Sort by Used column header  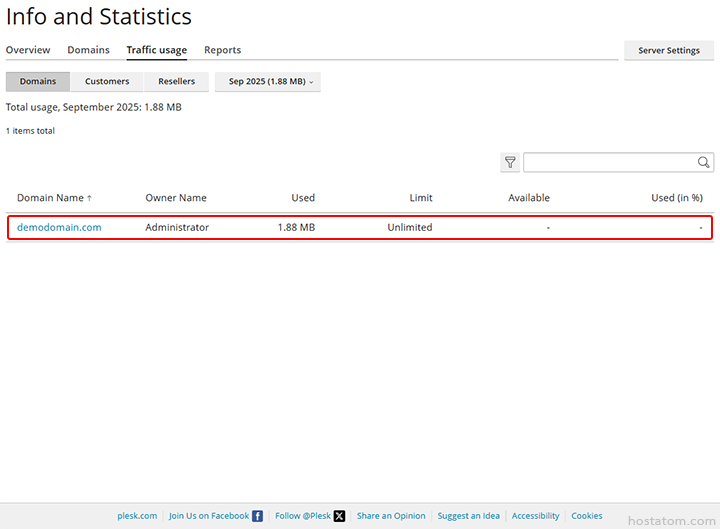[303, 198]
